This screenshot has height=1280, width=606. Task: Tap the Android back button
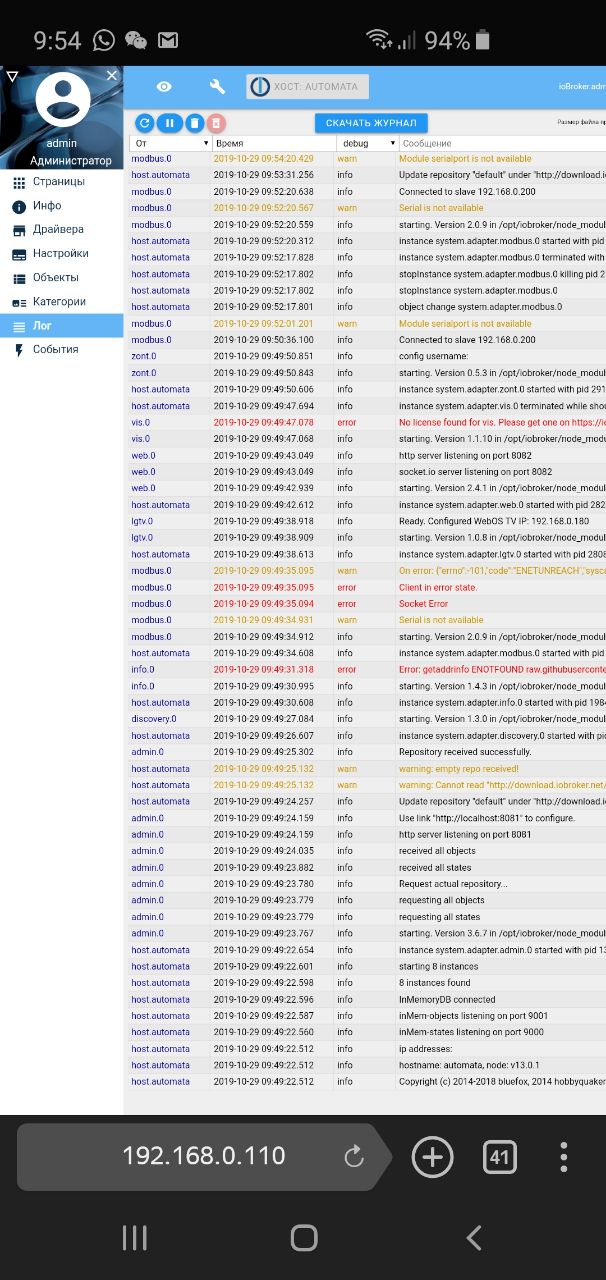[x=474, y=1238]
